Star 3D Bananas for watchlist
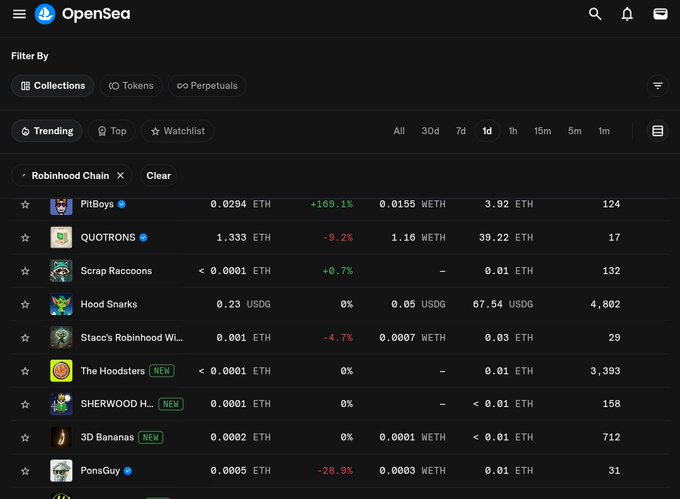680x499 pixels. 25,437
